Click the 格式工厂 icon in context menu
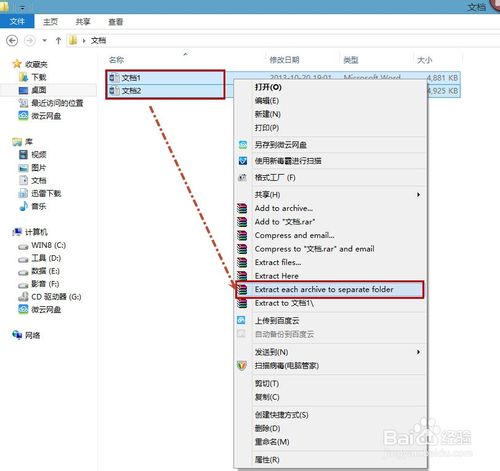 tap(242, 177)
